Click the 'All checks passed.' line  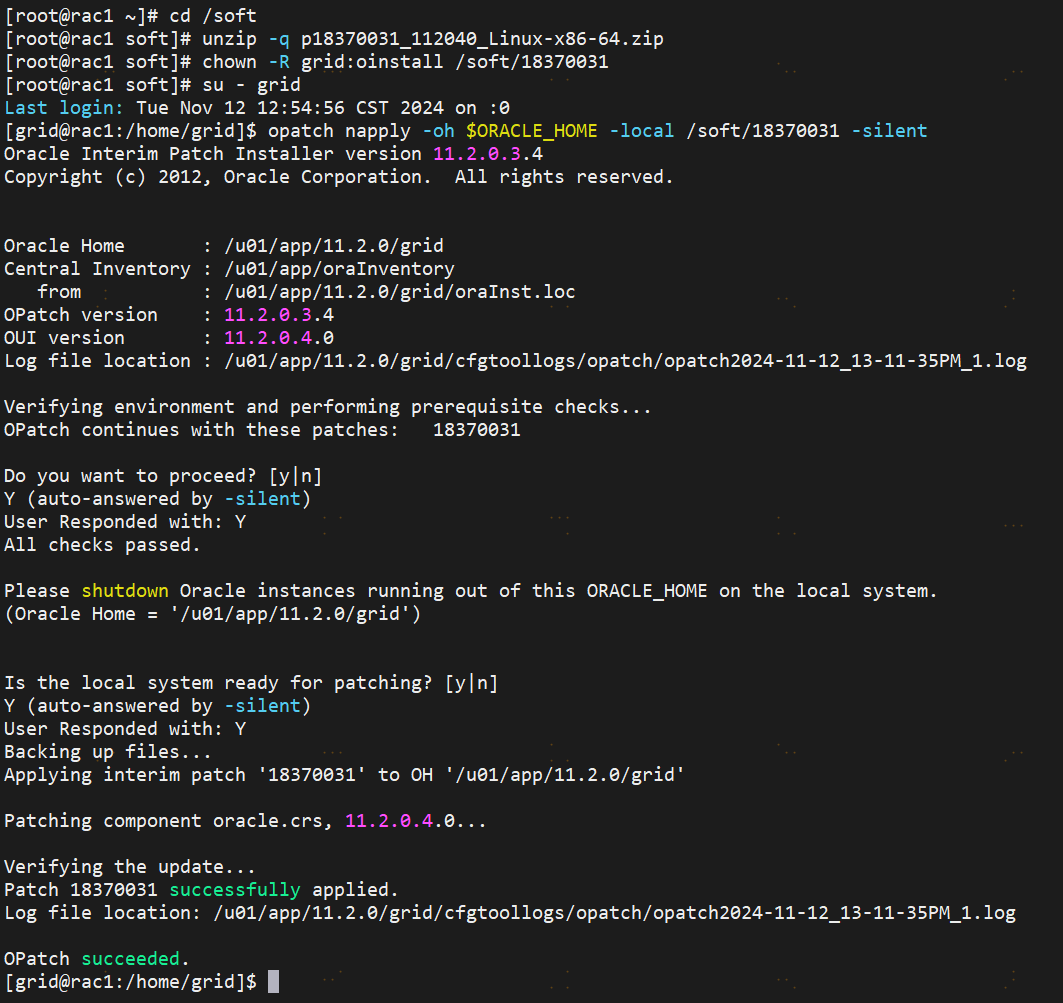click(102, 545)
